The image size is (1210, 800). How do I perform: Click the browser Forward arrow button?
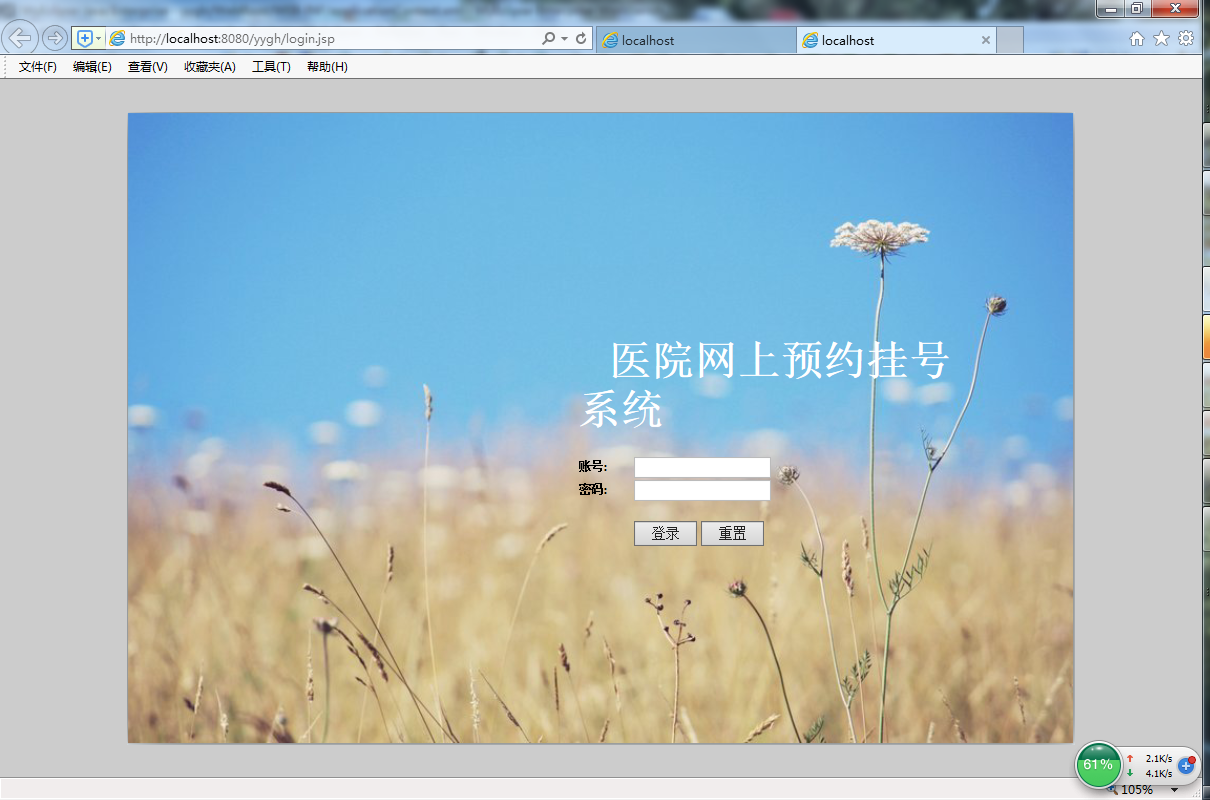click(x=54, y=38)
